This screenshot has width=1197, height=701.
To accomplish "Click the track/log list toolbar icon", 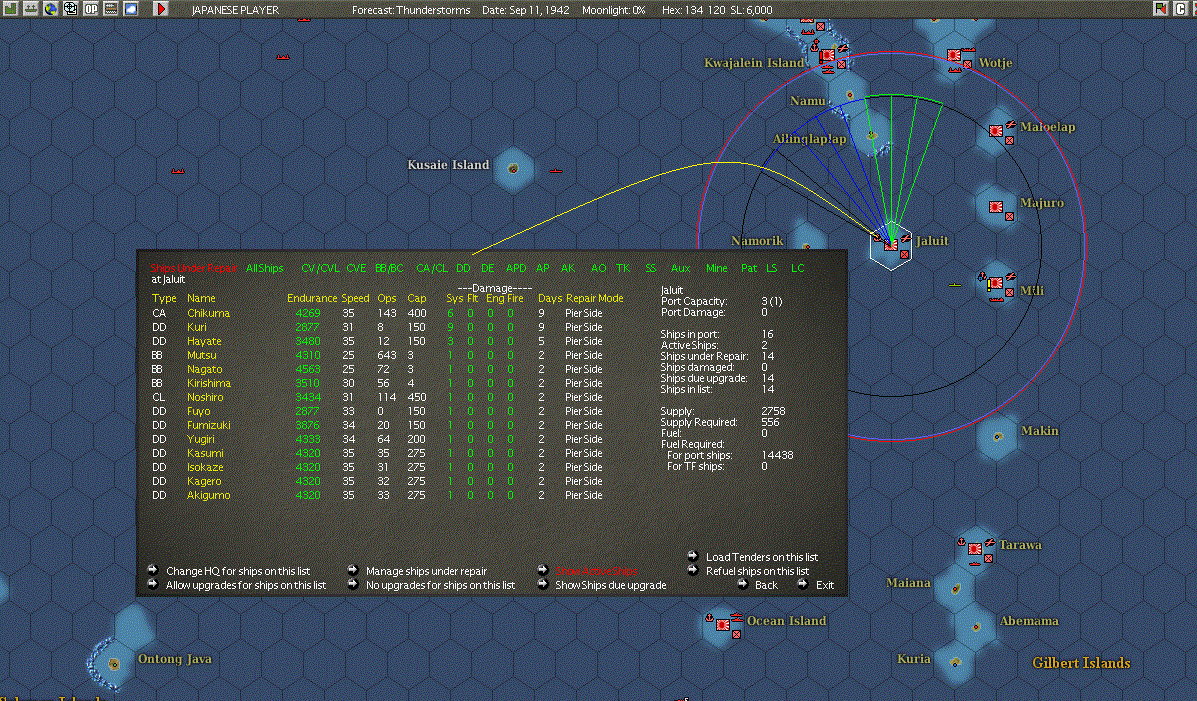I will point(111,8).
